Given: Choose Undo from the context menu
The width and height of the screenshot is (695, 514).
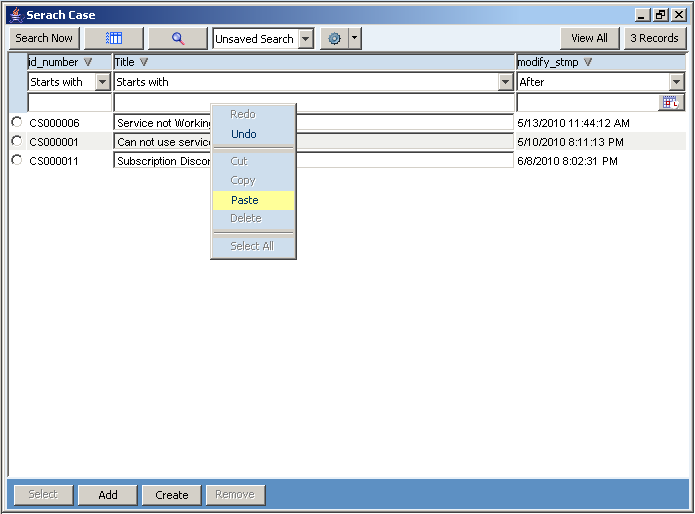Looking at the screenshot, I should pos(244,134).
